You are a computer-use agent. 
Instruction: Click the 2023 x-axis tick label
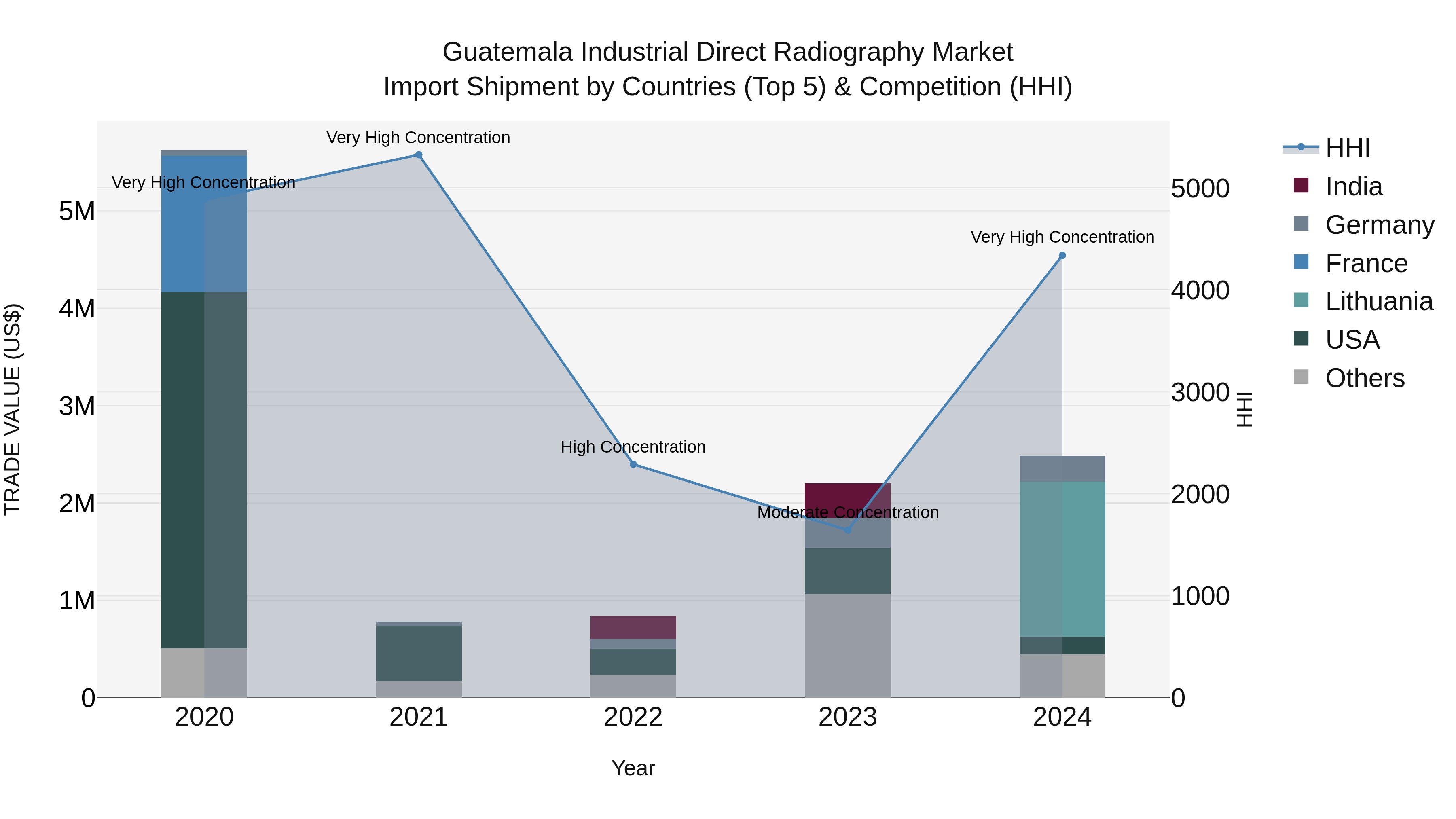coord(848,717)
